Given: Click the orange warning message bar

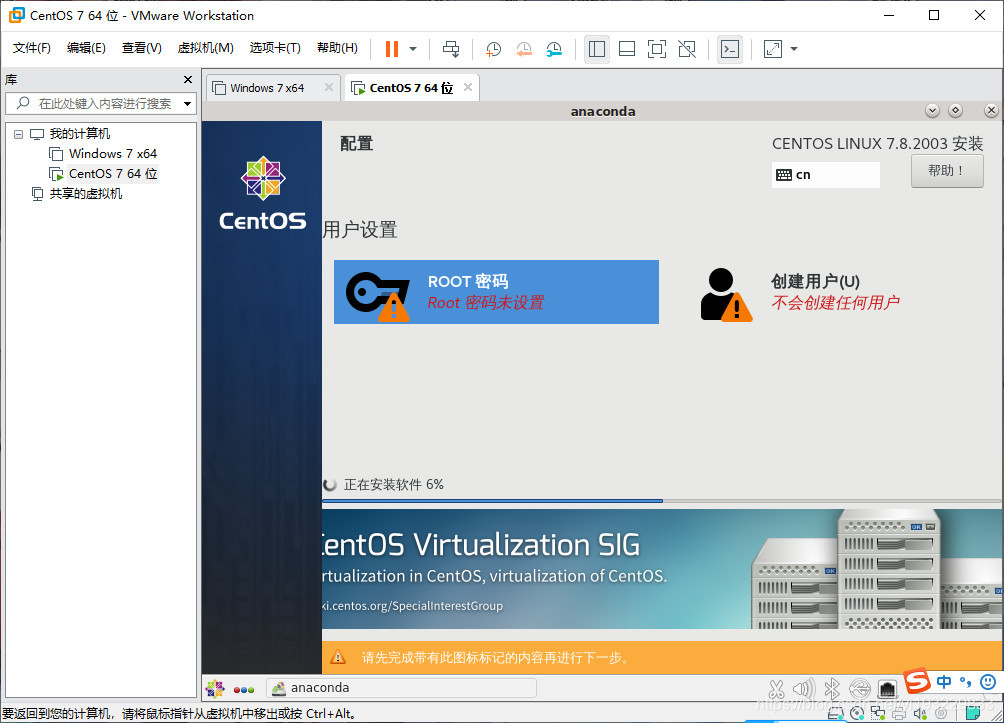Looking at the screenshot, I should coord(662,658).
